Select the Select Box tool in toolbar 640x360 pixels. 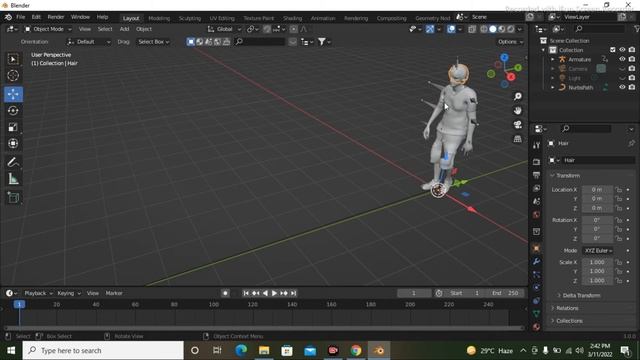[x=13, y=60]
